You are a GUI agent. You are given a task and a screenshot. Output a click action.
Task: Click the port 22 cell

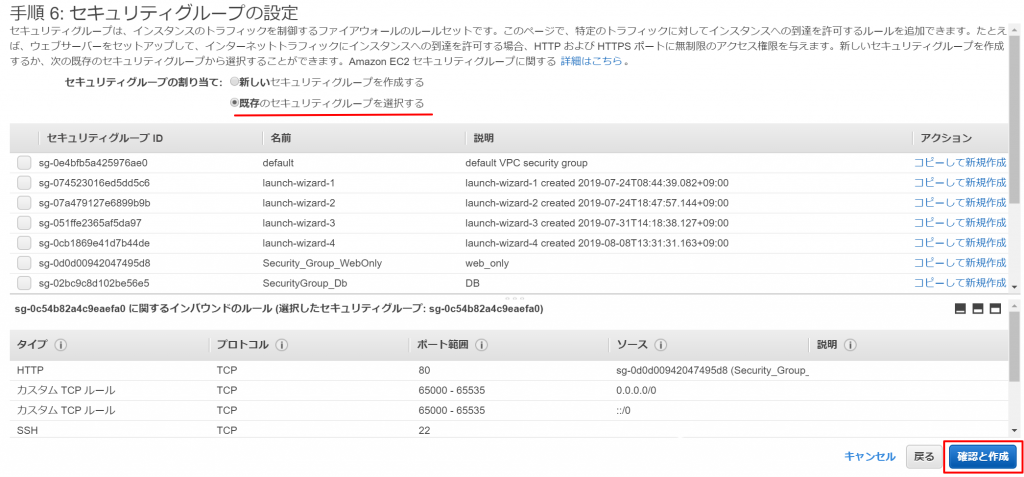click(x=424, y=431)
